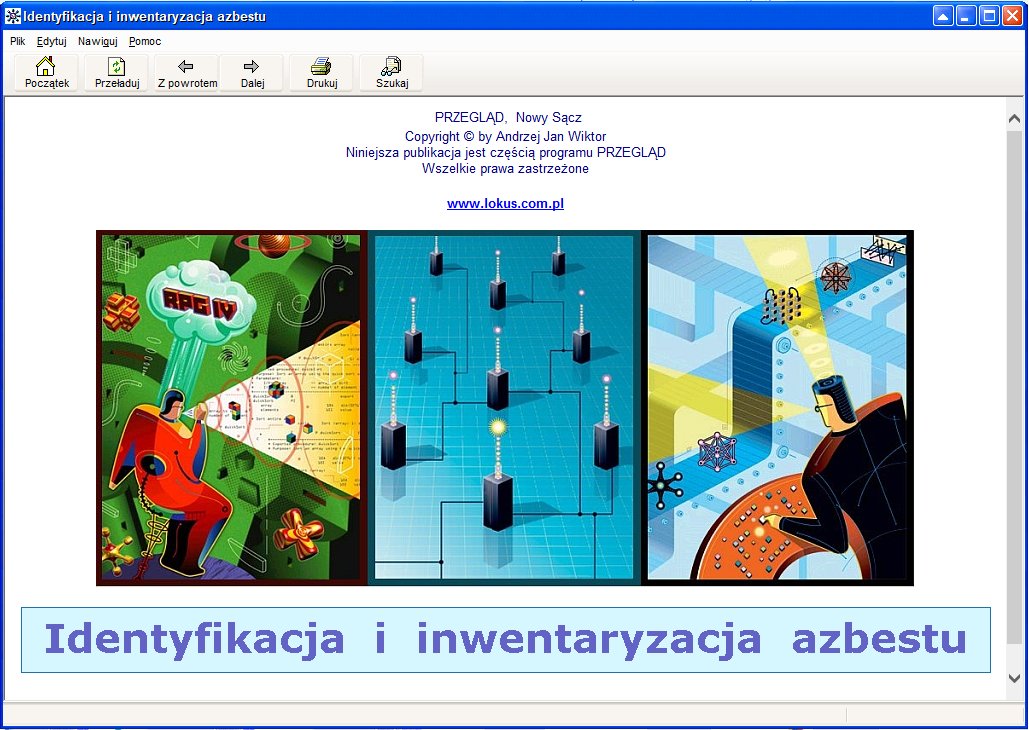This screenshot has width=1029, height=730.
Task: Open the Pomoc help menu
Action: pyautogui.click(x=145, y=42)
